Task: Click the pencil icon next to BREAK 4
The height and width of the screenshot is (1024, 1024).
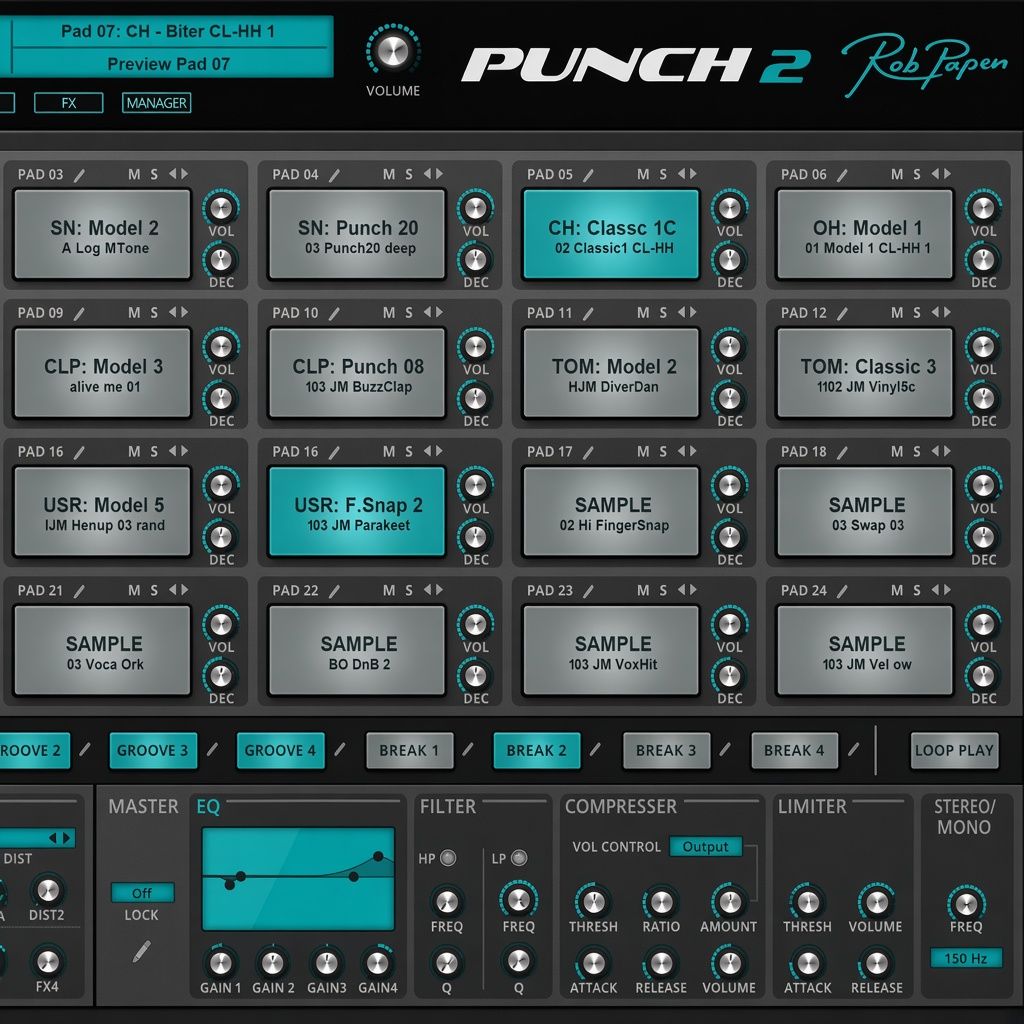Action: (853, 750)
